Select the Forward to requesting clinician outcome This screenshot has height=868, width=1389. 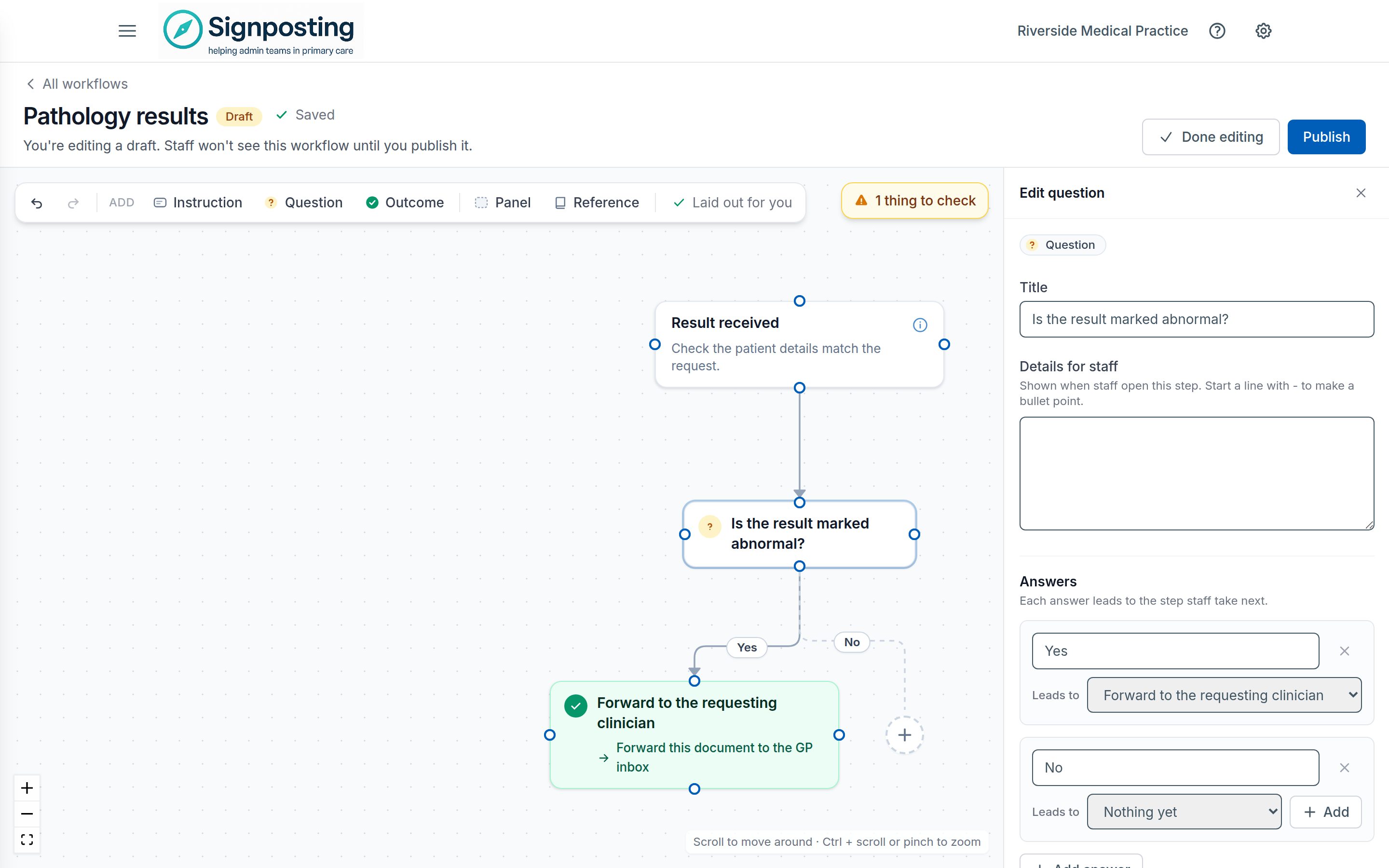click(x=694, y=735)
